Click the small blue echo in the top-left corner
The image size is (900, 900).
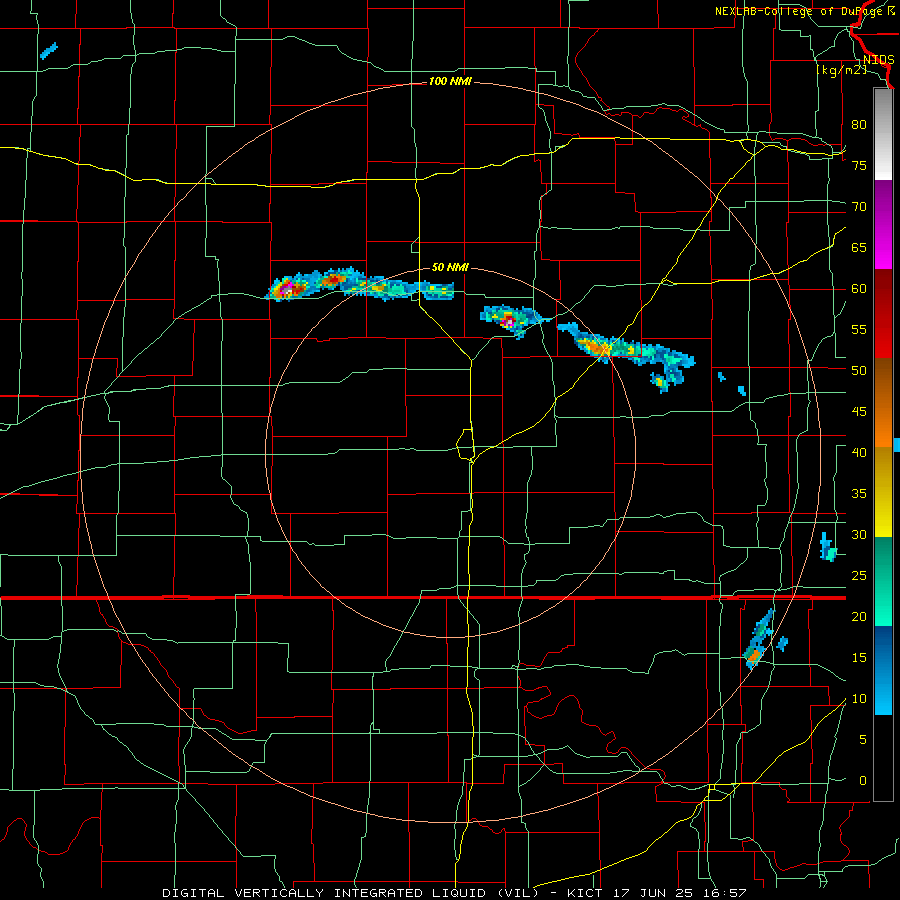49,51
